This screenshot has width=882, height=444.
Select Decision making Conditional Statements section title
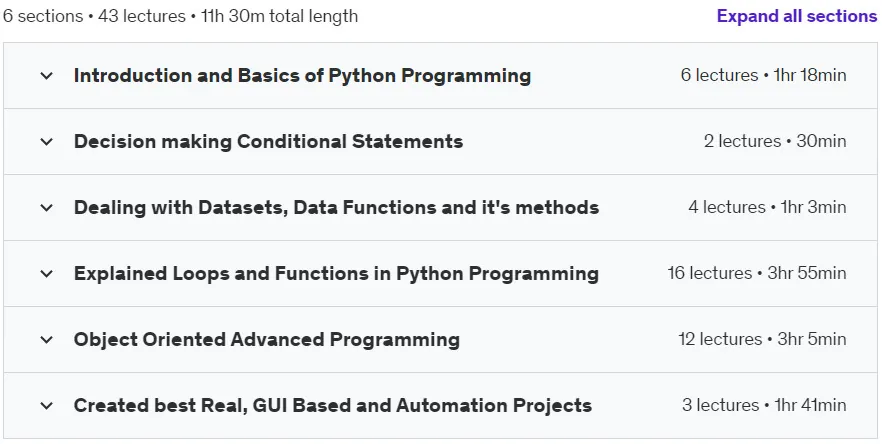pyautogui.click(x=268, y=141)
